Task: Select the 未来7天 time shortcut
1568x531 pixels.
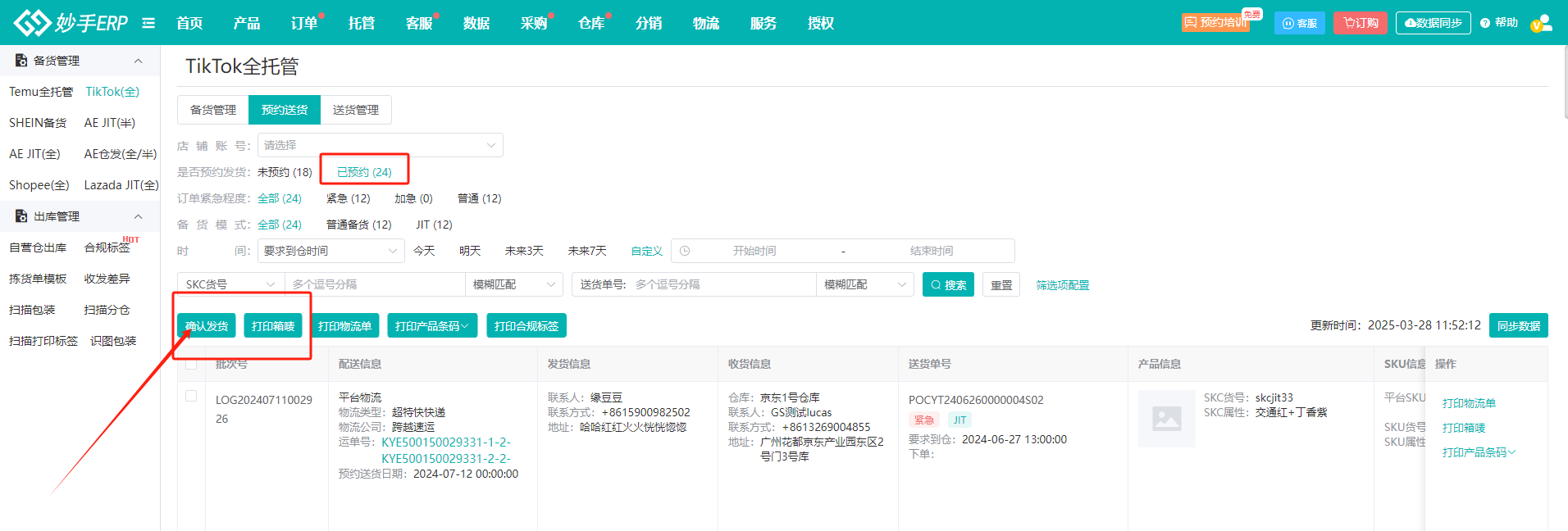Action: click(x=587, y=251)
